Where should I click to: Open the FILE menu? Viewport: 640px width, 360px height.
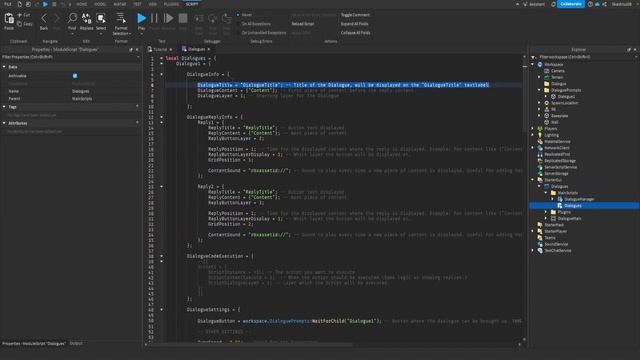pos(8,4)
